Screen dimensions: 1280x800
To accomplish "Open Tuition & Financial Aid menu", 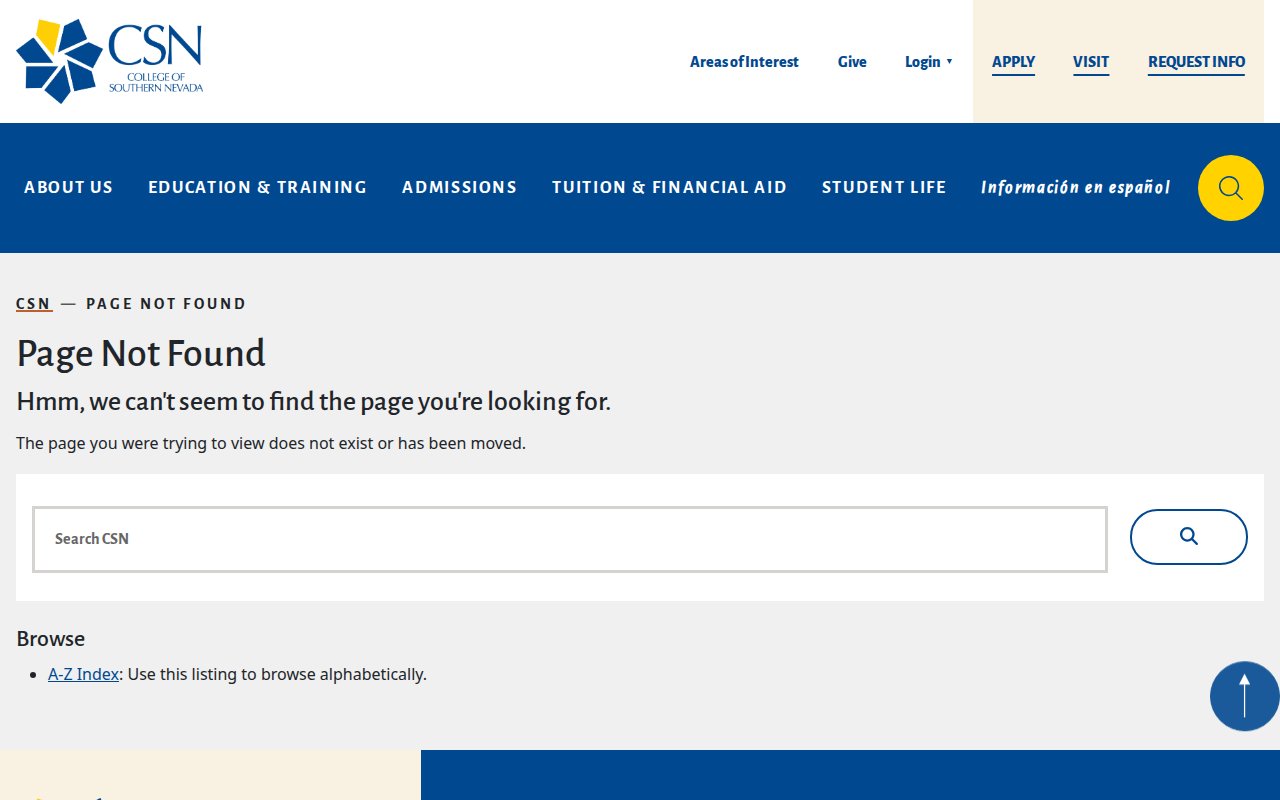I will (669, 187).
